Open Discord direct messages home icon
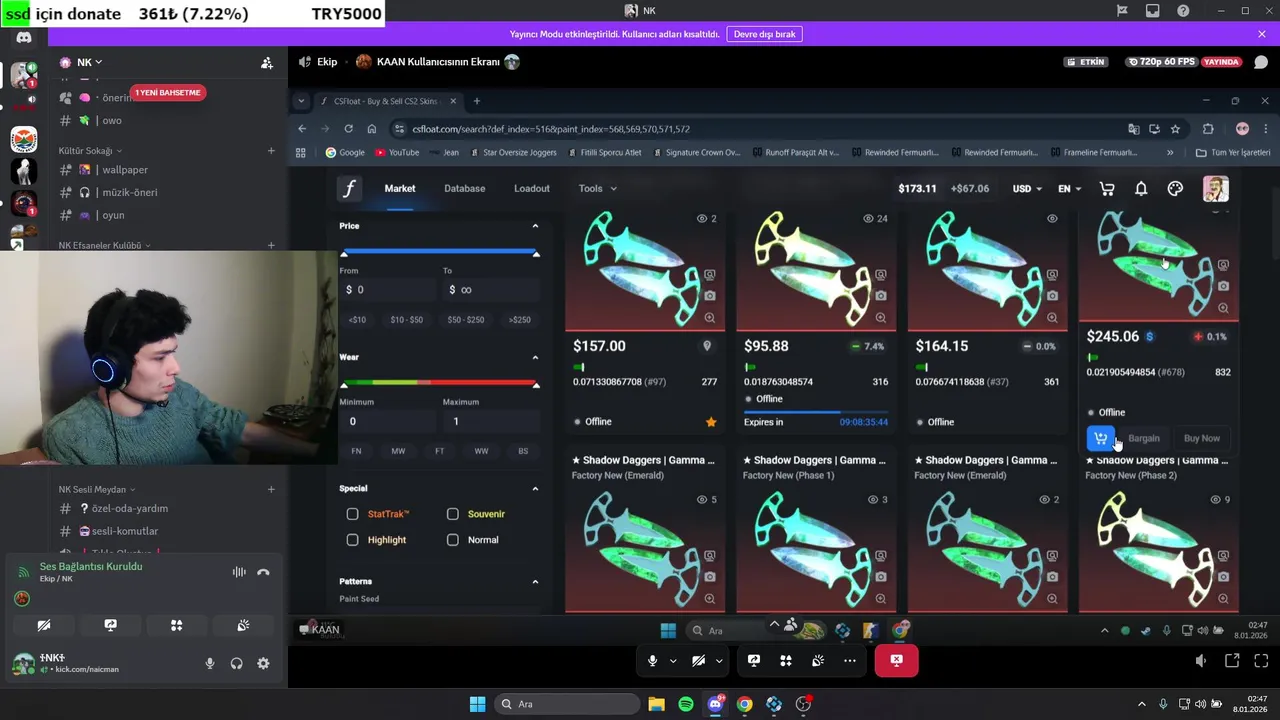The width and height of the screenshot is (1280, 720). pyautogui.click(x=24, y=38)
